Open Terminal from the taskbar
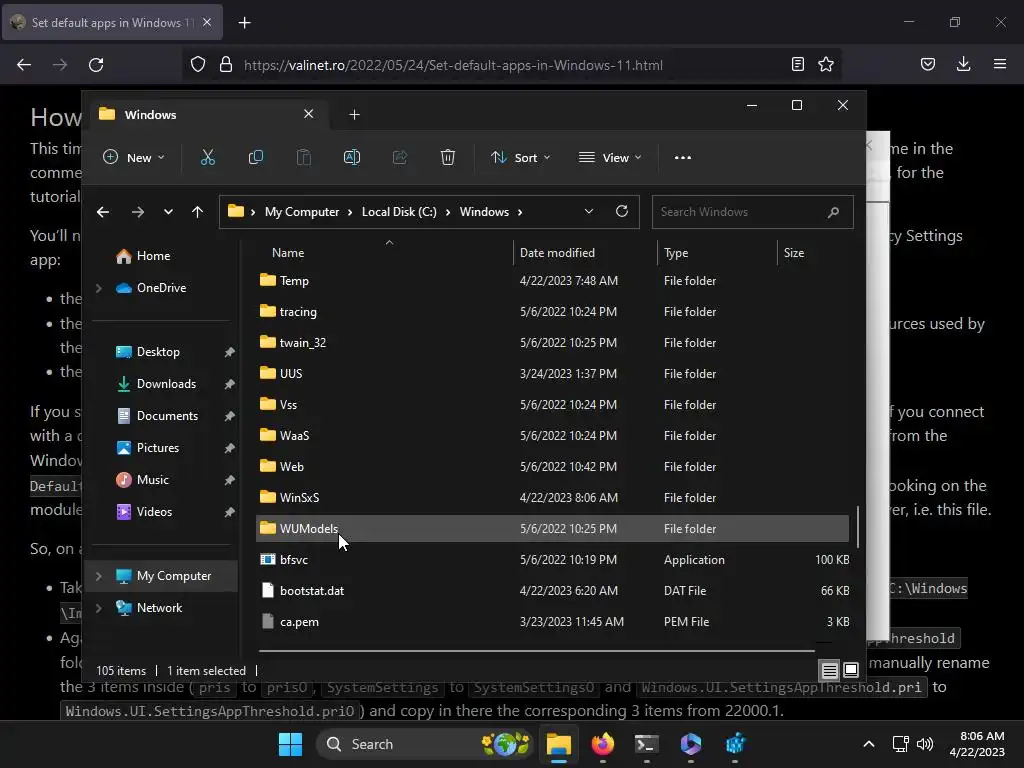The width and height of the screenshot is (1024, 768). (646, 744)
